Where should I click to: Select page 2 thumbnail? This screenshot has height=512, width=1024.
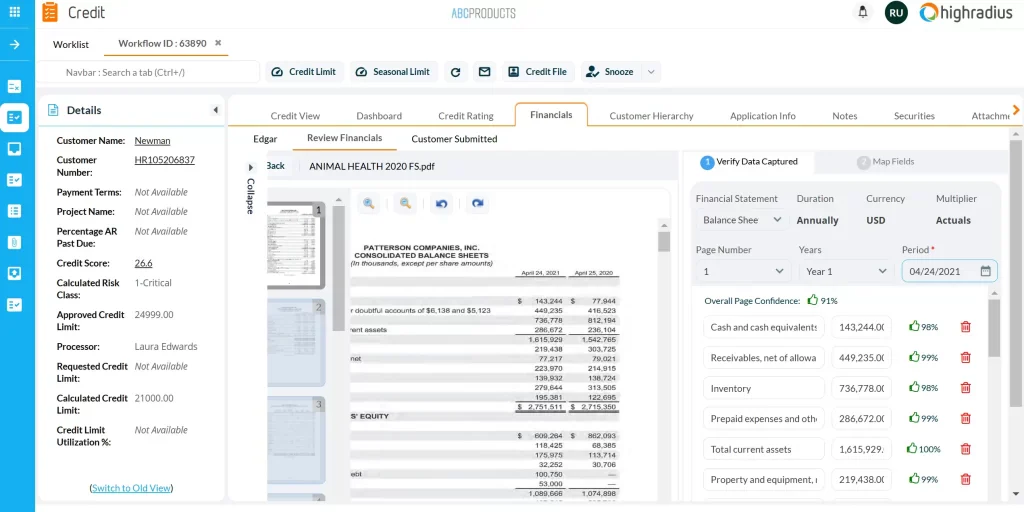(296, 343)
